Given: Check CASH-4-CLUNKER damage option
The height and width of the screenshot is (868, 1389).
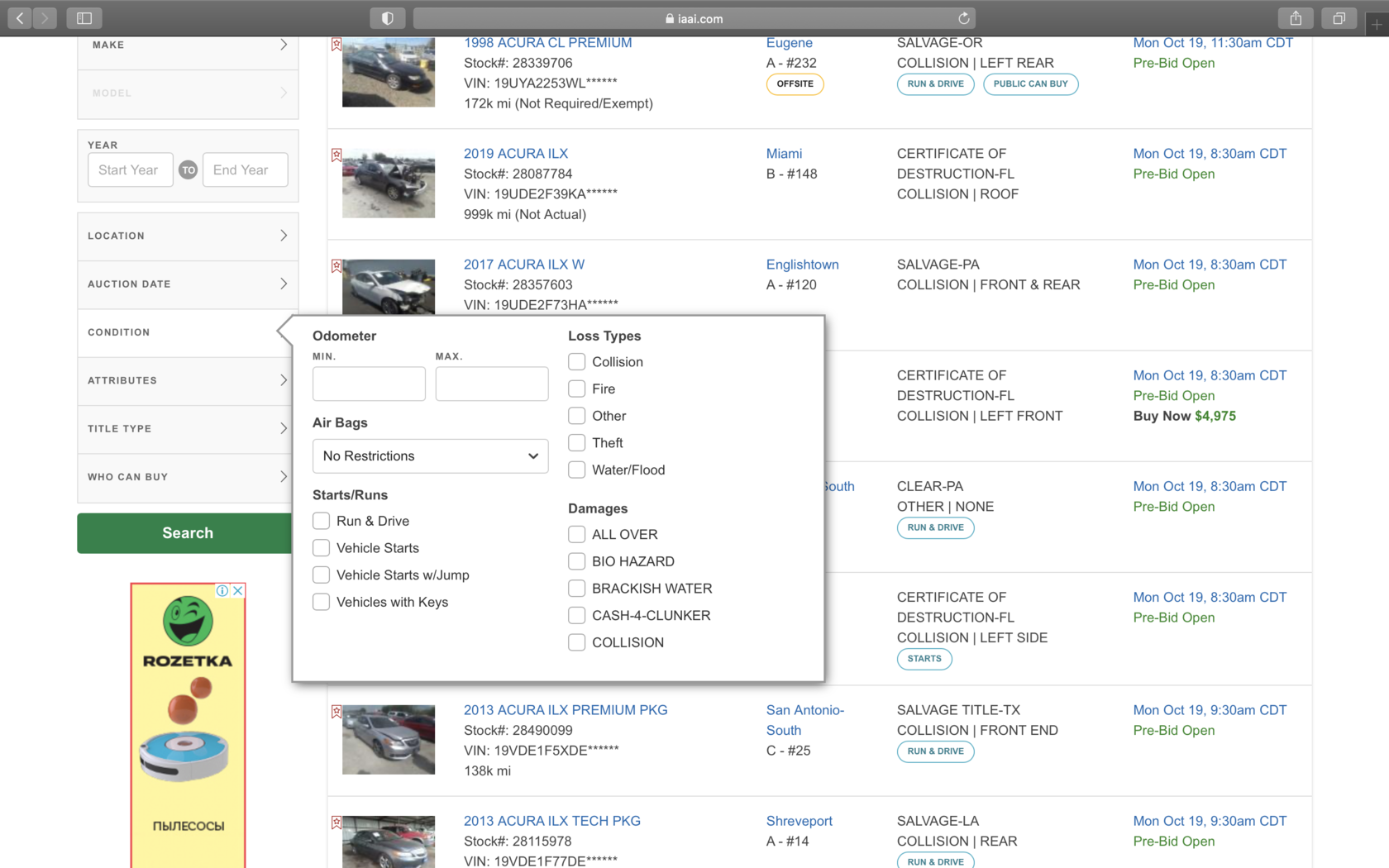Looking at the screenshot, I should (x=577, y=616).
